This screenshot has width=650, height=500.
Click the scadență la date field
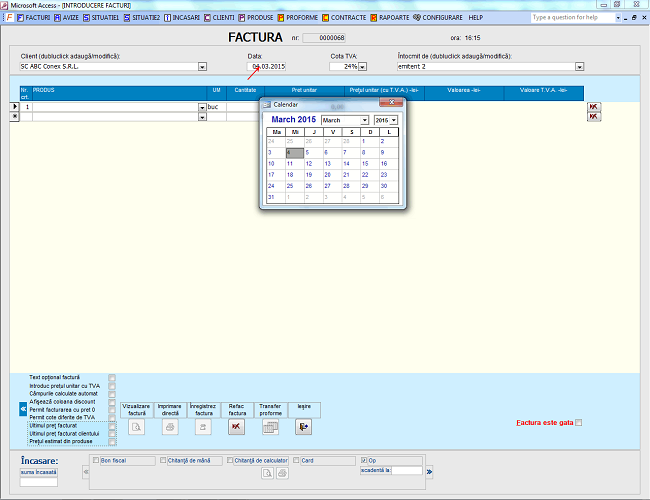point(407,471)
